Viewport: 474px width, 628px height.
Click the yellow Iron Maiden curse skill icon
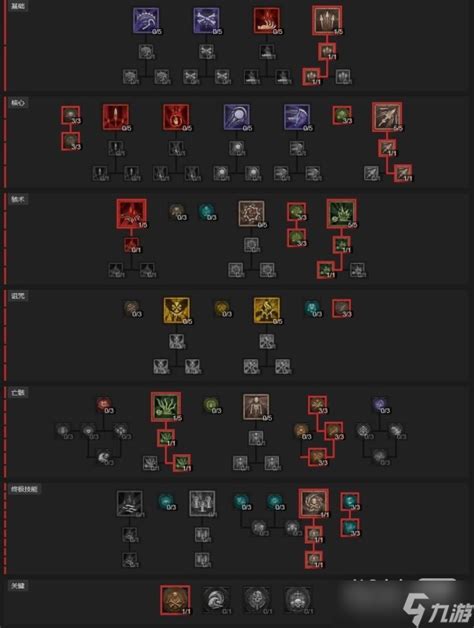click(267, 310)
